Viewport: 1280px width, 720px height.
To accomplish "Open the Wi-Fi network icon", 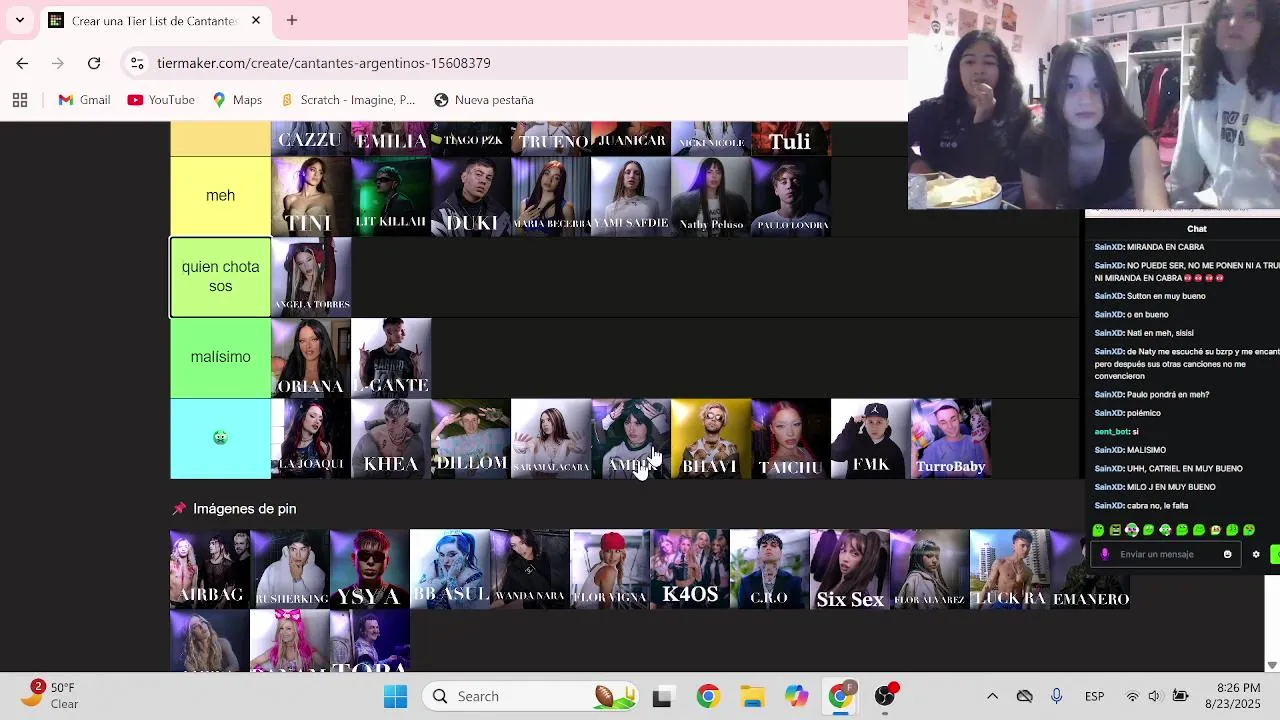I will pyautogui.click(x=1132, y=696).
